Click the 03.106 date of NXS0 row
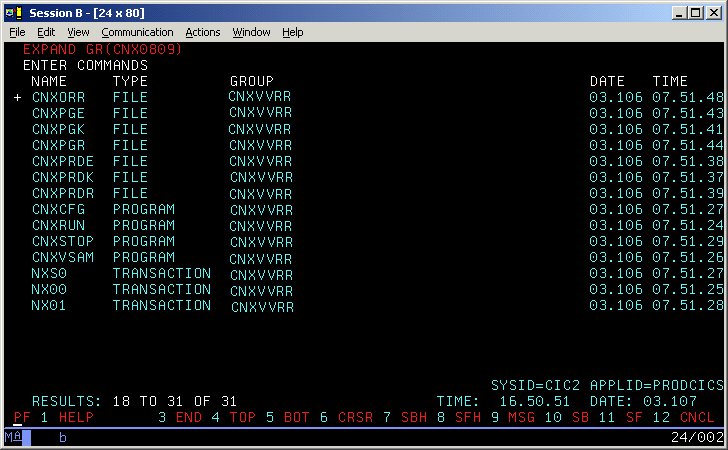 pos(616,273)
